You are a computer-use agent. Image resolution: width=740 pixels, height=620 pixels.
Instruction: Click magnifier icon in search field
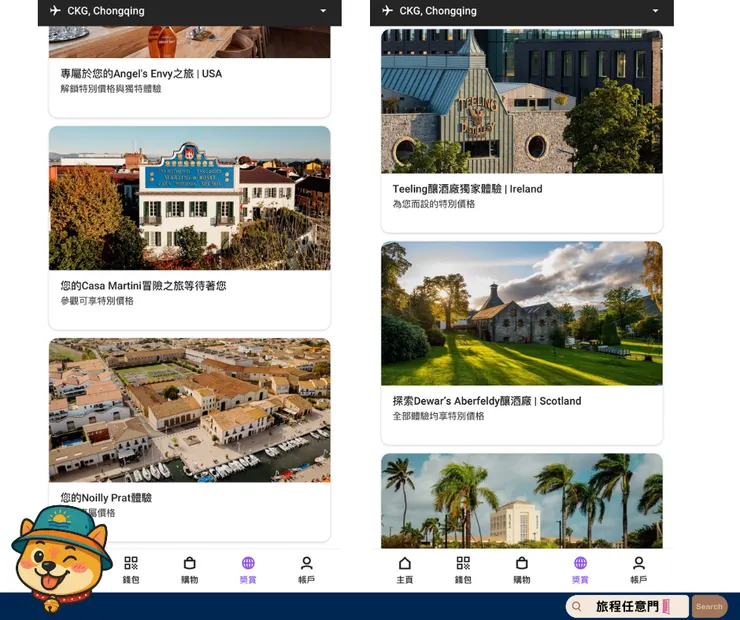coord(577,606)
